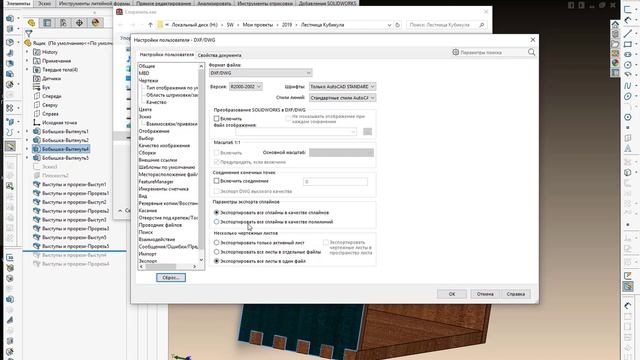Switch to Настройки пользователя tab
Image resolution: width=640 pixels, height=360 pixels.
click(167, 55)
